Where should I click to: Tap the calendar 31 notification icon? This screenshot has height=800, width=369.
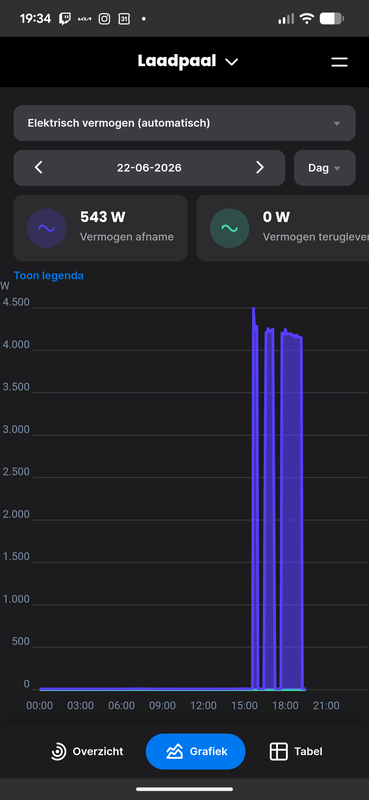[x=124, y=19]
